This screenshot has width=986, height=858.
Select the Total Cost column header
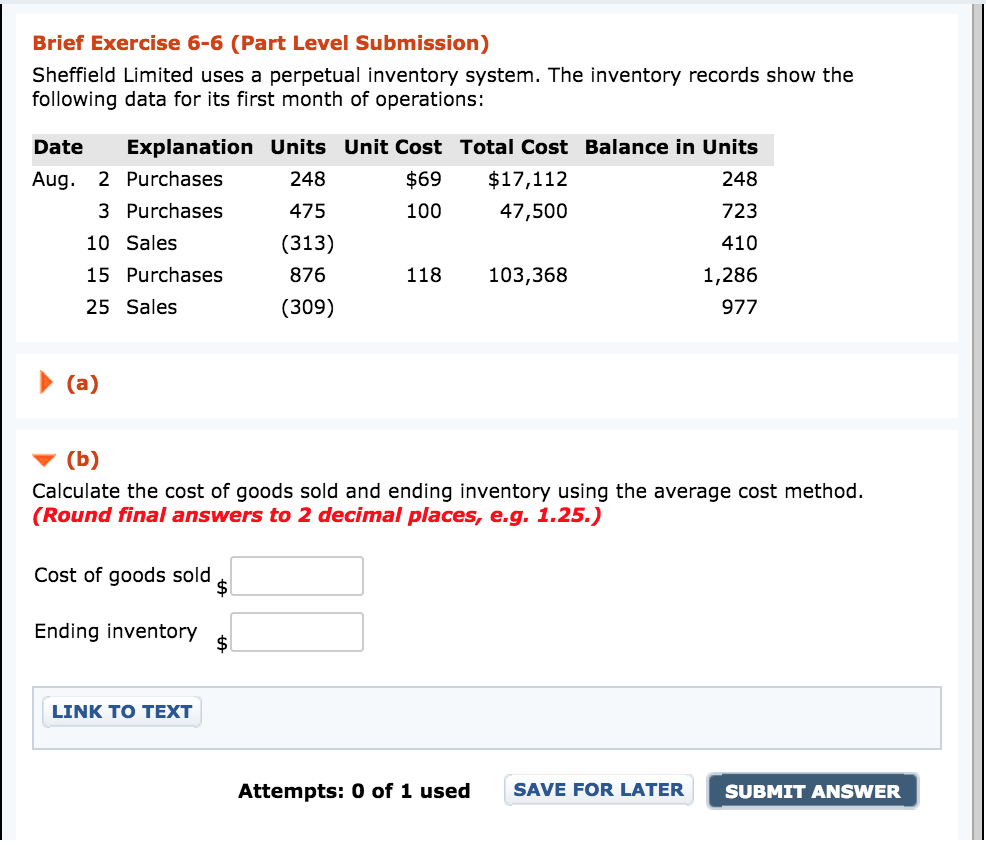514,147
